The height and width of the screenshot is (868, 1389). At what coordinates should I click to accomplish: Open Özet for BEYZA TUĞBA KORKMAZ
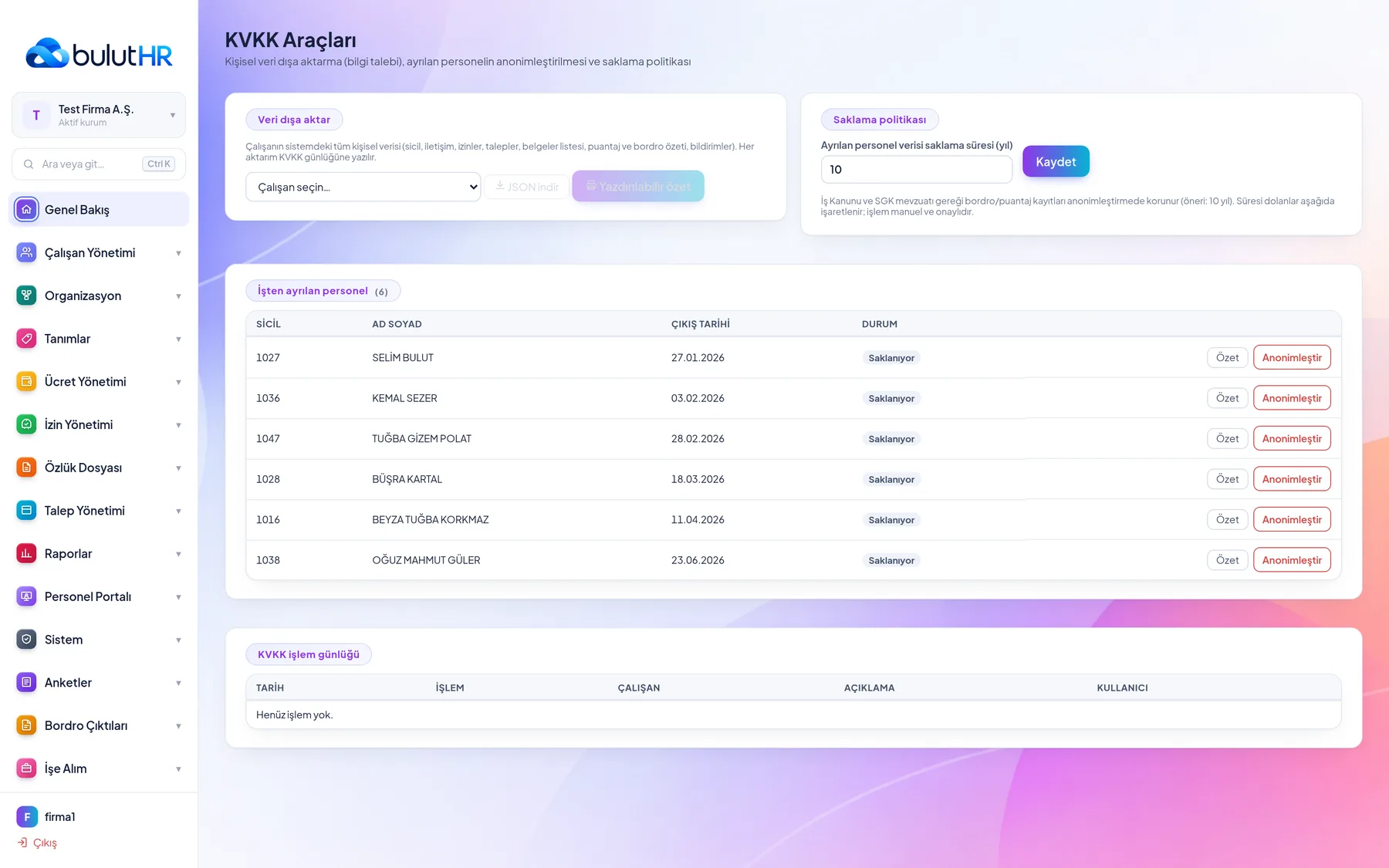pos(1227,520)
